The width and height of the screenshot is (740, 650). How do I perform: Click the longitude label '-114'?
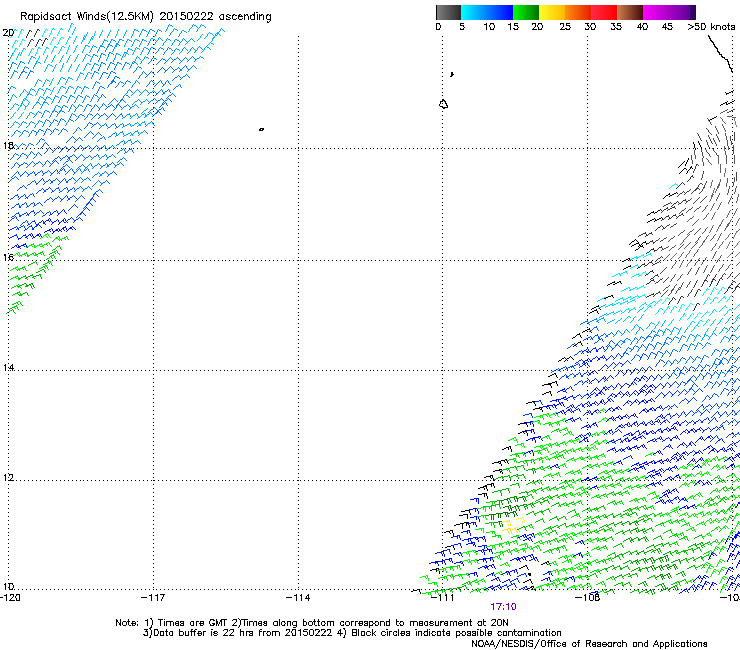pos(298,598)
